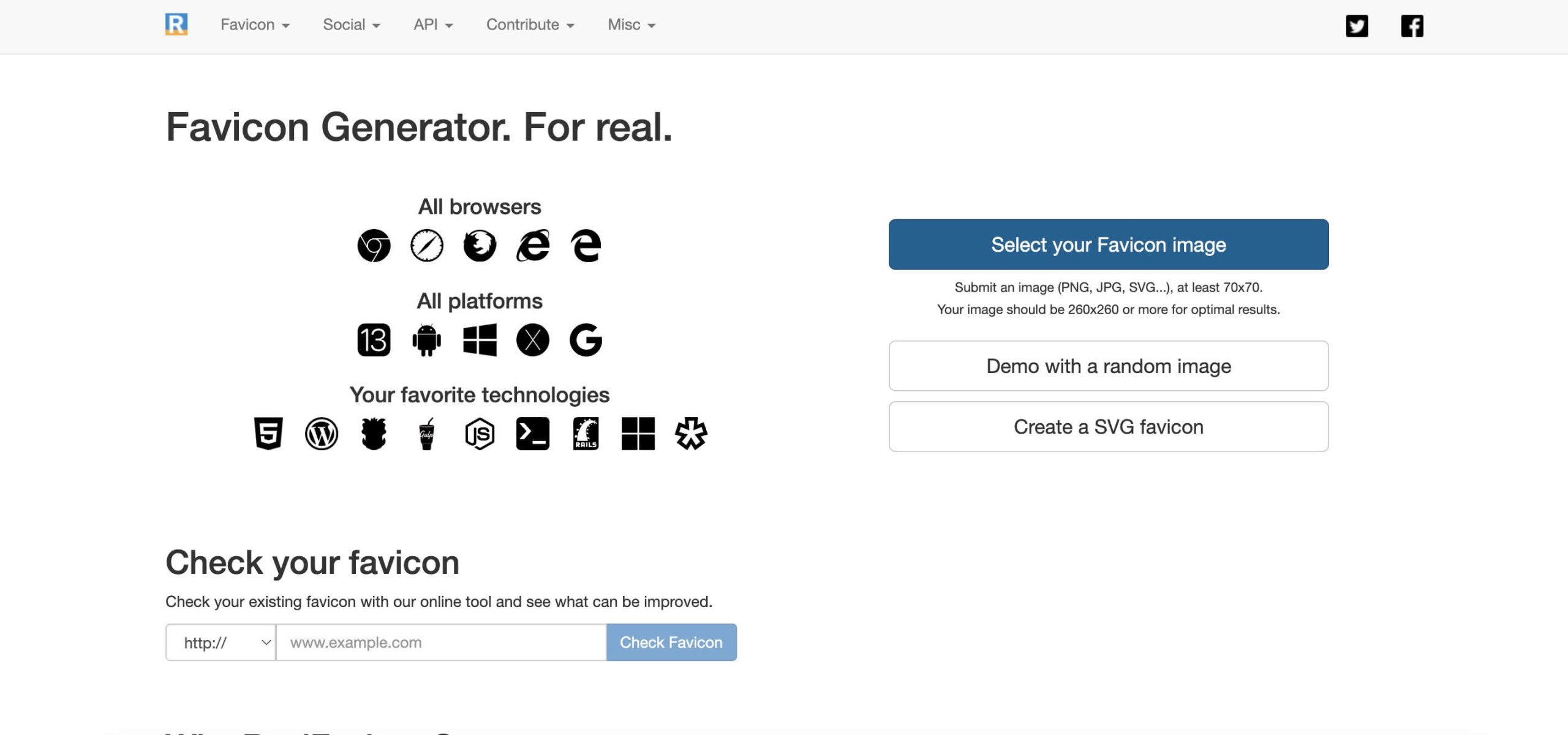Click the Node.js hexagon icon
Image resolution: width=1568 pixels, height=735 pixels.
coord(480,434)
